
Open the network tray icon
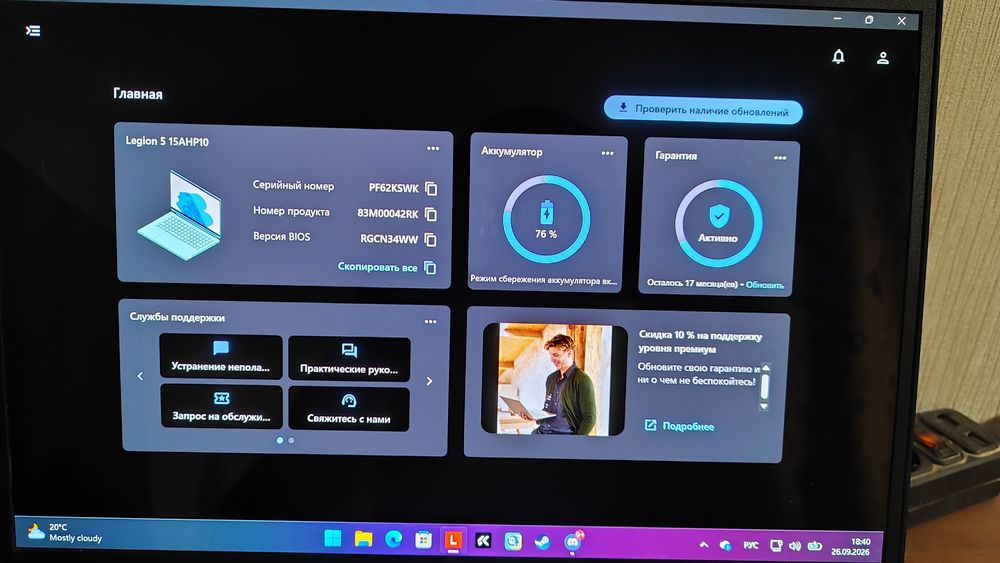click(776, 545)
